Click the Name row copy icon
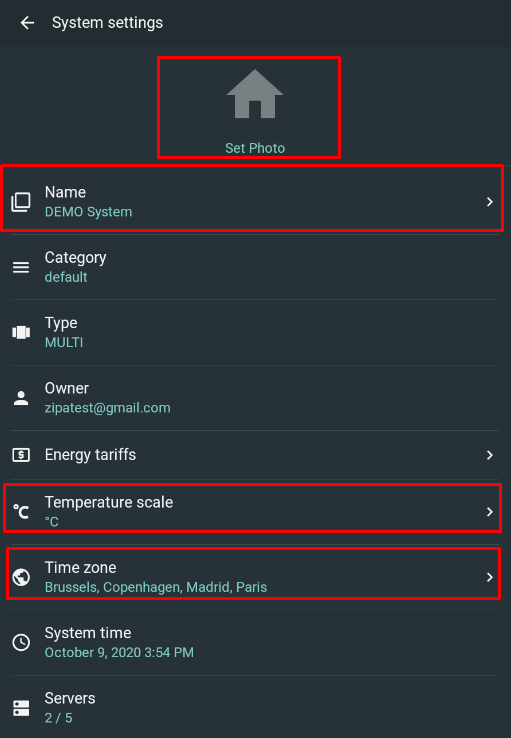511x738 pixels. tap(21, 202)
